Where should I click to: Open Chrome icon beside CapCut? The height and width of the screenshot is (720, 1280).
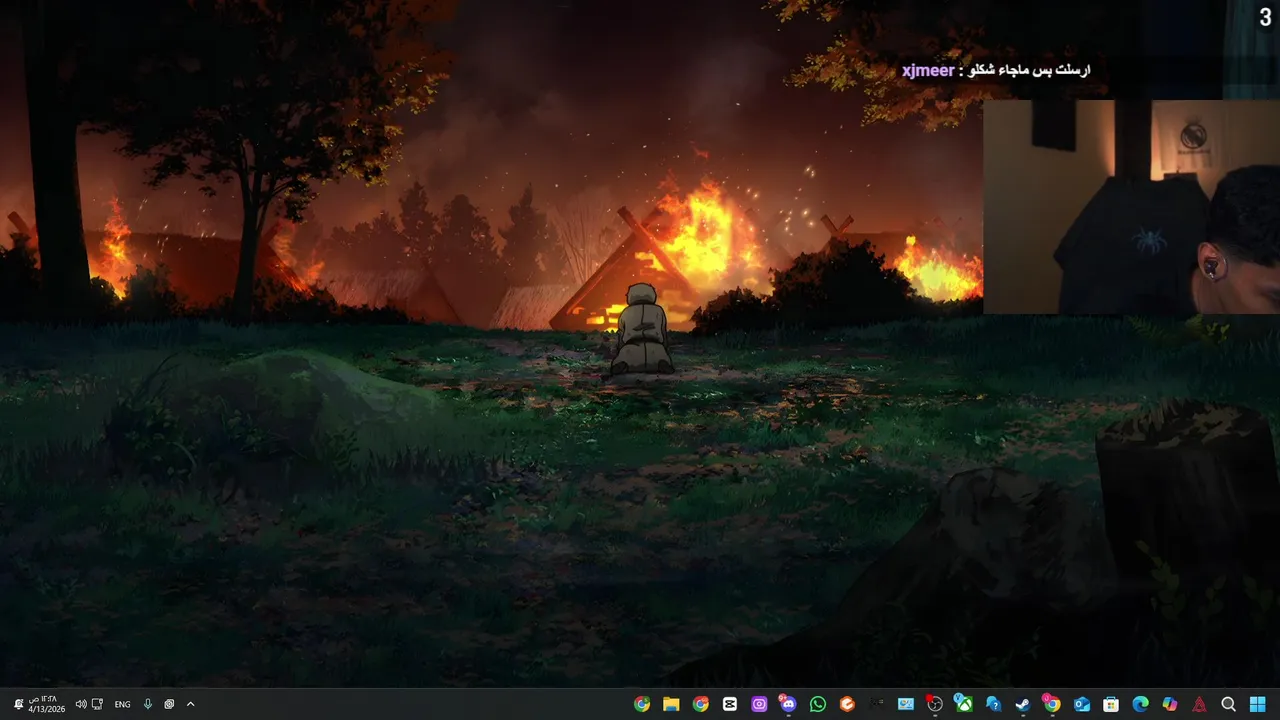point(701,704)
